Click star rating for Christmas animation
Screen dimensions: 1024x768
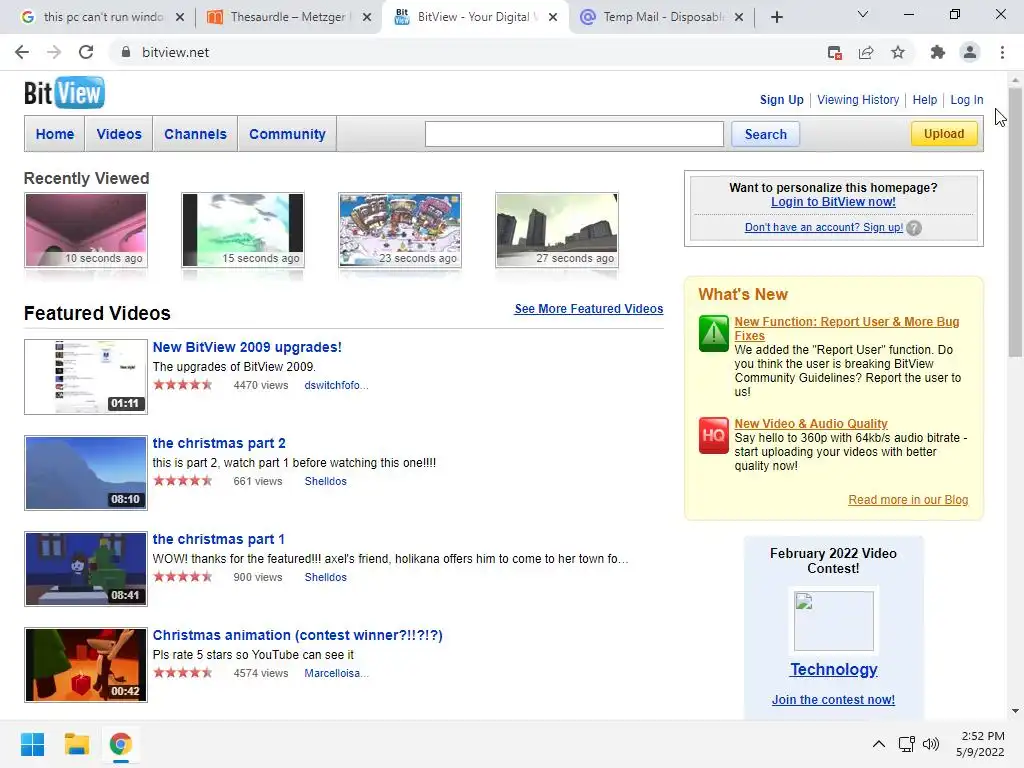click(x=183, y=673)
